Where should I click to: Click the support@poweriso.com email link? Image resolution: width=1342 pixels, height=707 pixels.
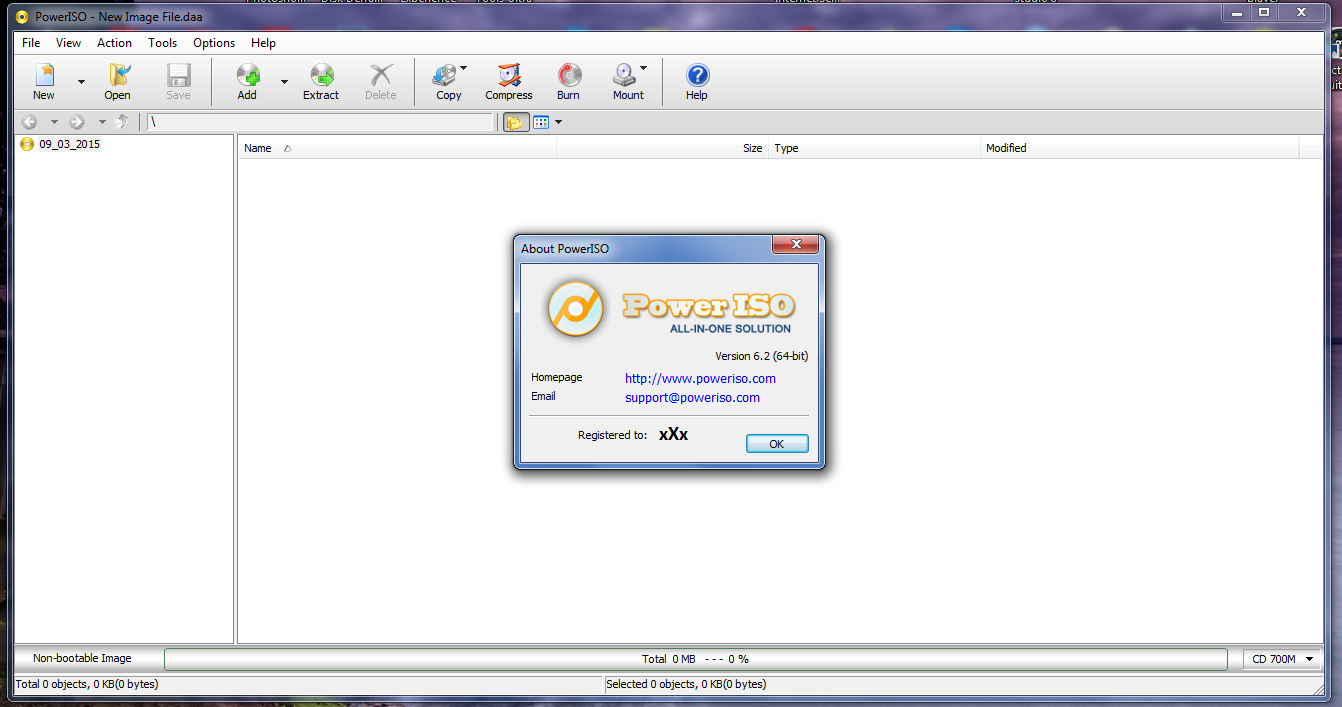coord(692,397)
